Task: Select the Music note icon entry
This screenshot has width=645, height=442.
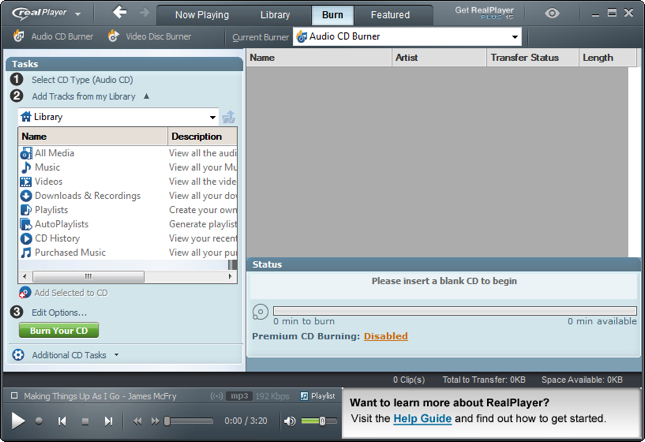Action: 26,167
